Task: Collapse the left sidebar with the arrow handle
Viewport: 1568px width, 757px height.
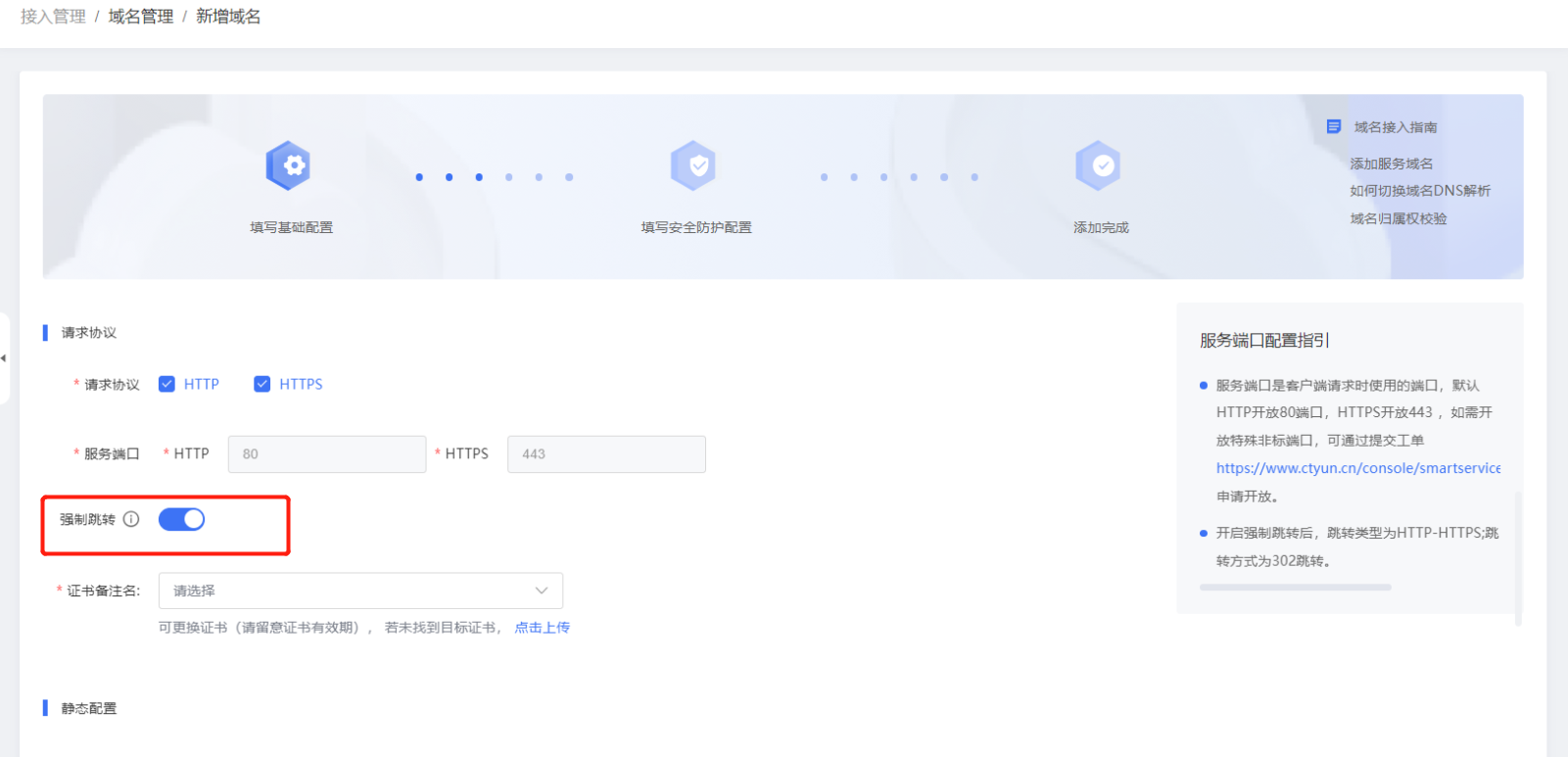Action: 4,358
